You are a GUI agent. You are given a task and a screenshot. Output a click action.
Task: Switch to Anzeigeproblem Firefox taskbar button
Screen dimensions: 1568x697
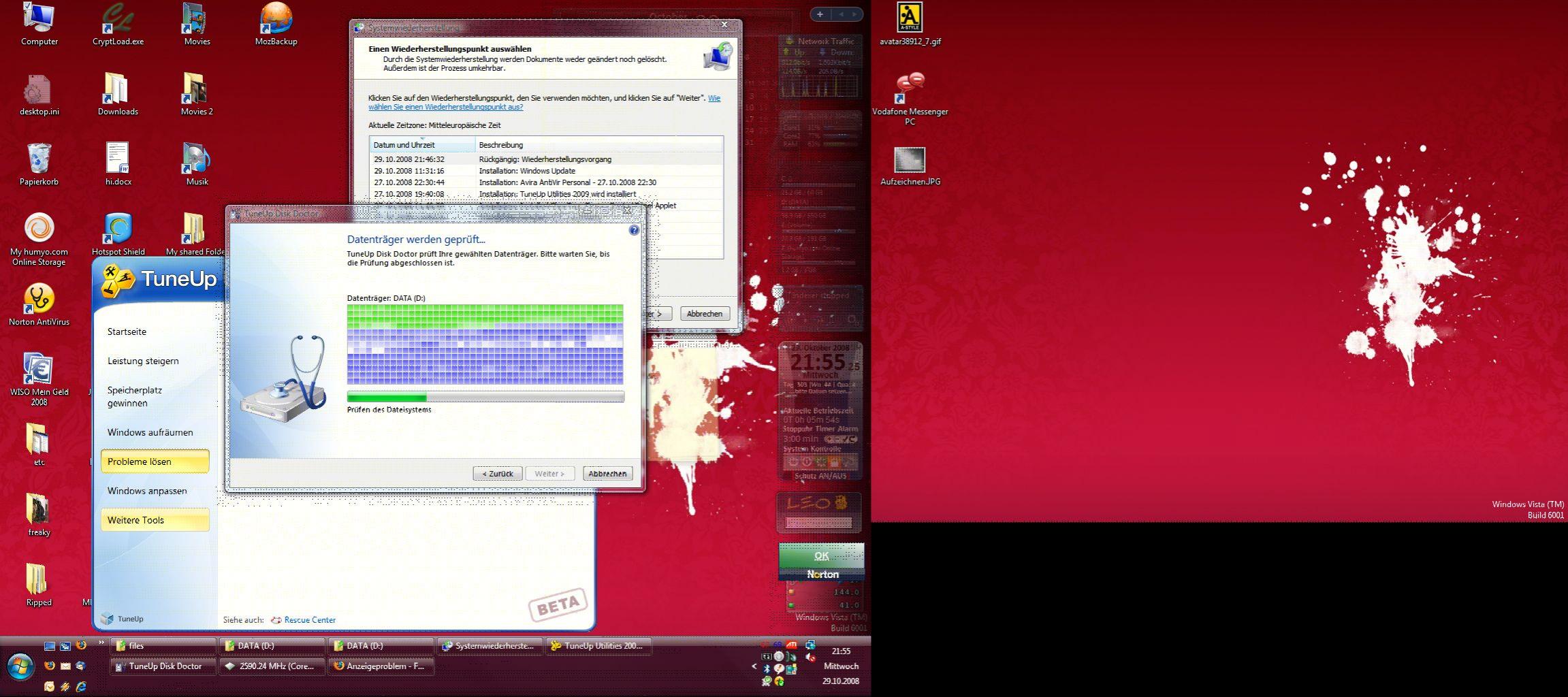coord(381,666)
